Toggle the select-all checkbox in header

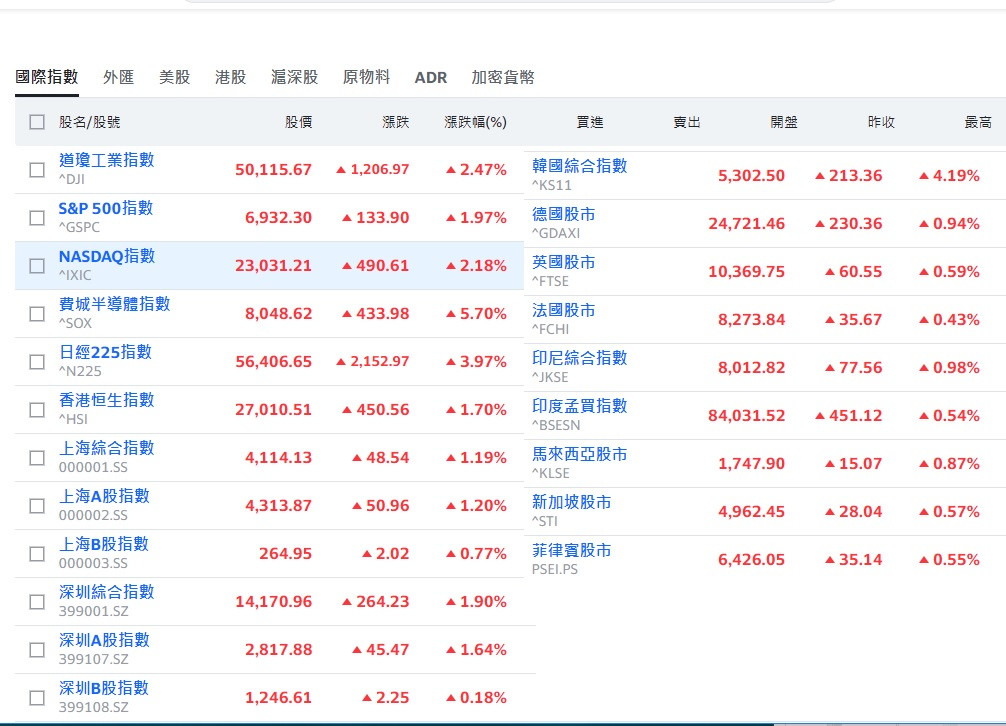click(x=37, y=122)
